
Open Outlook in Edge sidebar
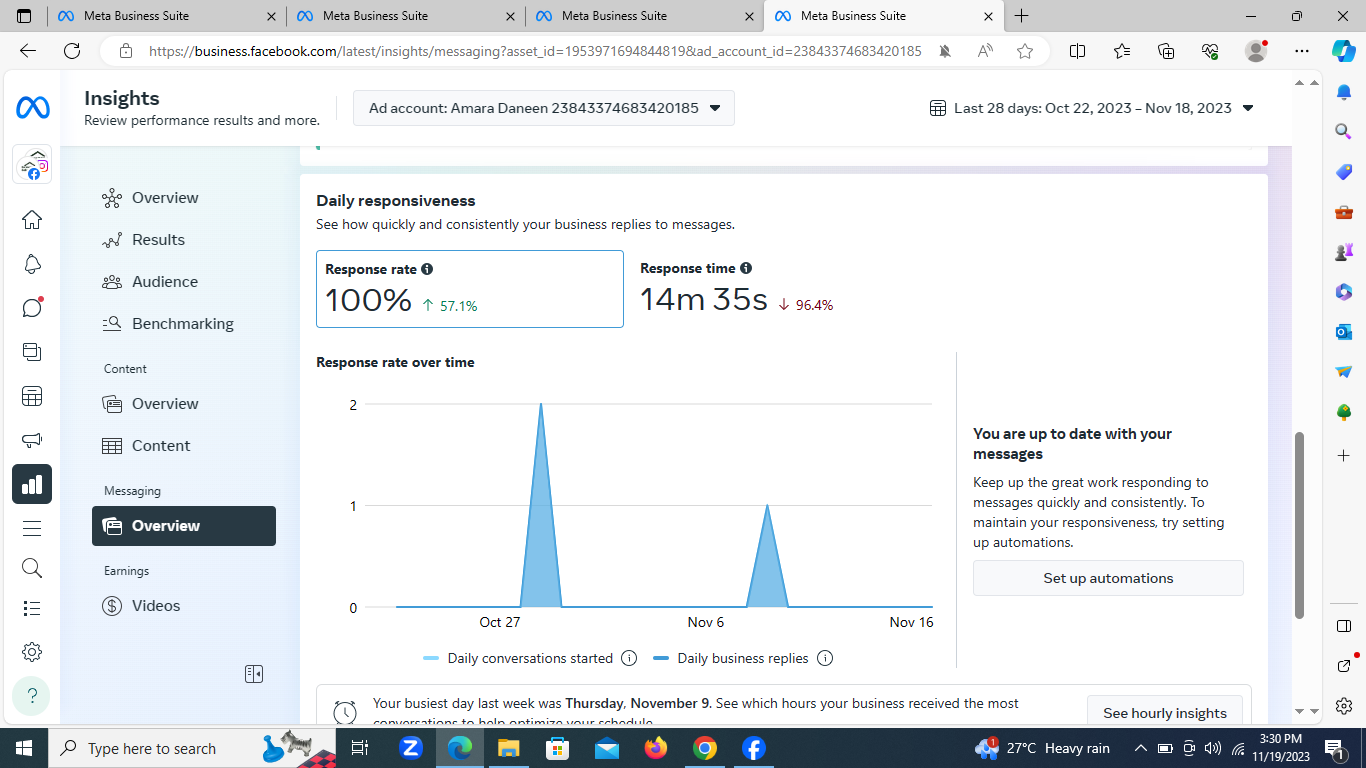coord(1344,331)
